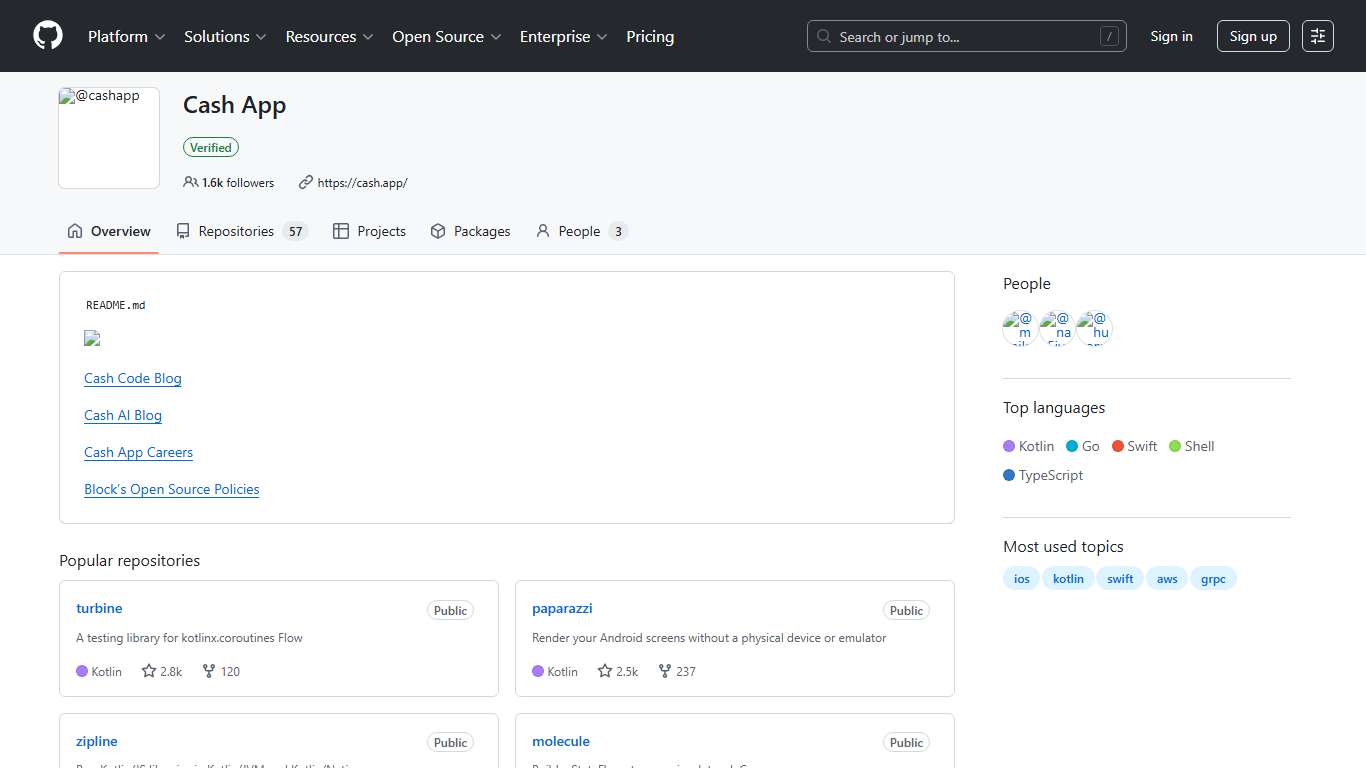Click the followers people icon
1366x768 pixels.
point(190,182)
